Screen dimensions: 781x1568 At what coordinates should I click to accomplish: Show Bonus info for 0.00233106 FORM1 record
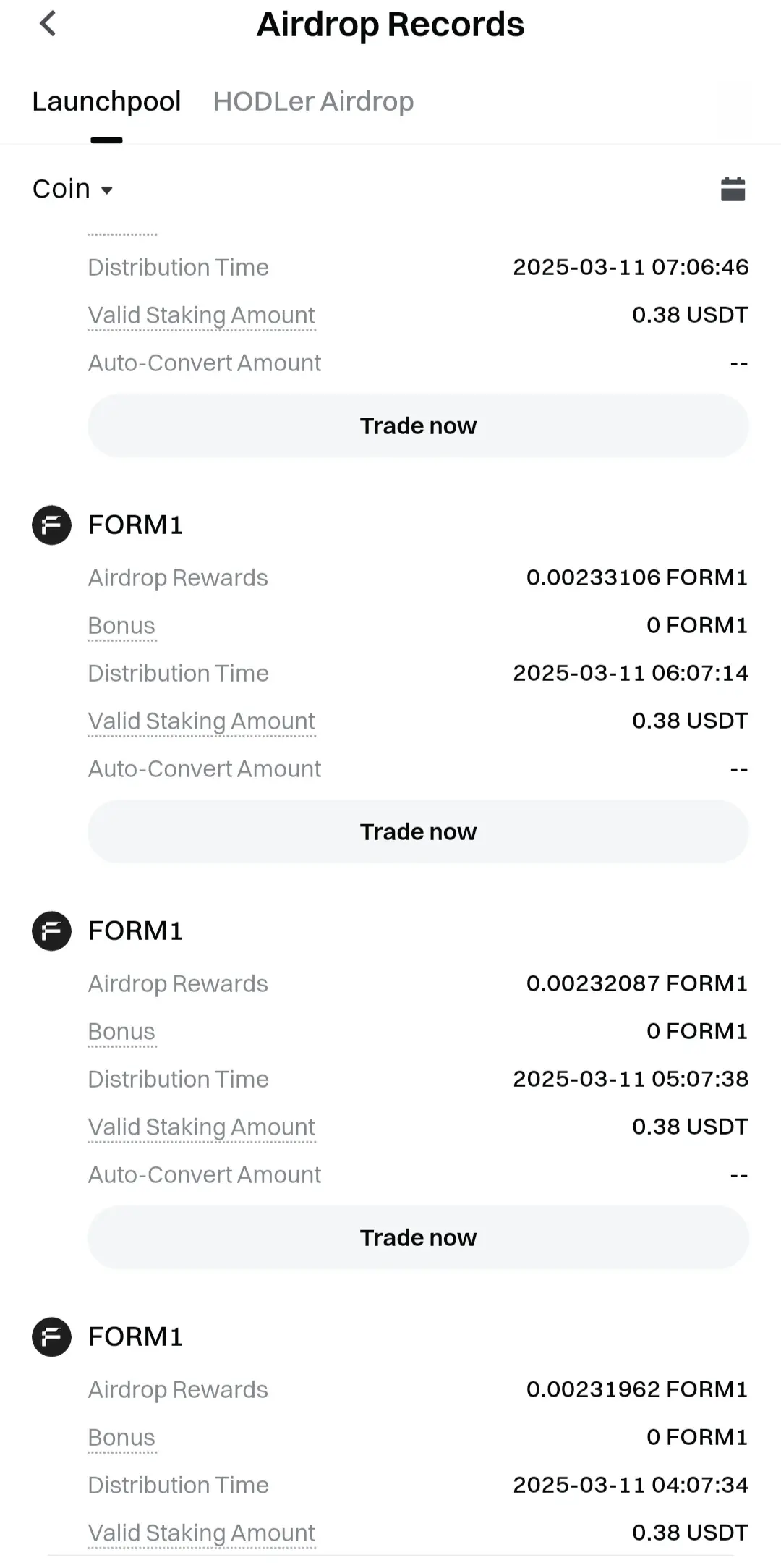pyautogui.click(x=121, y=625)
